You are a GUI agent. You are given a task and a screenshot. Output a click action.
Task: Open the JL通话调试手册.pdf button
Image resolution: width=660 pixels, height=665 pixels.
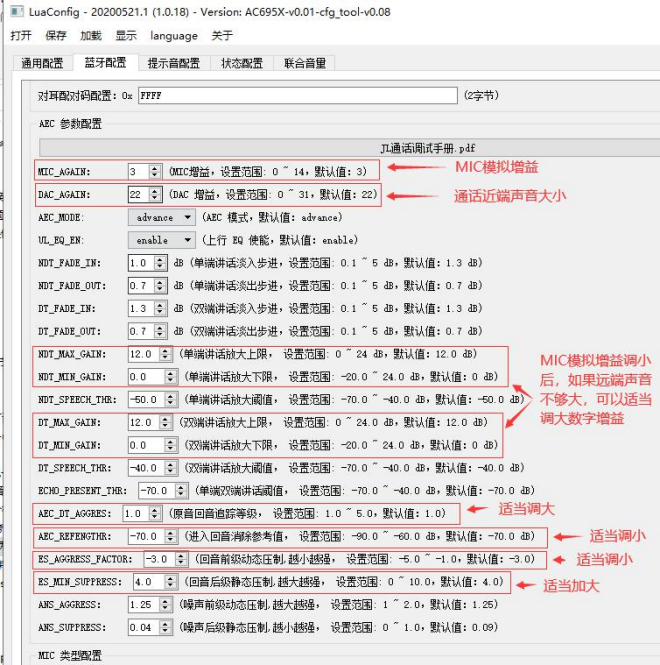[349, 148]
